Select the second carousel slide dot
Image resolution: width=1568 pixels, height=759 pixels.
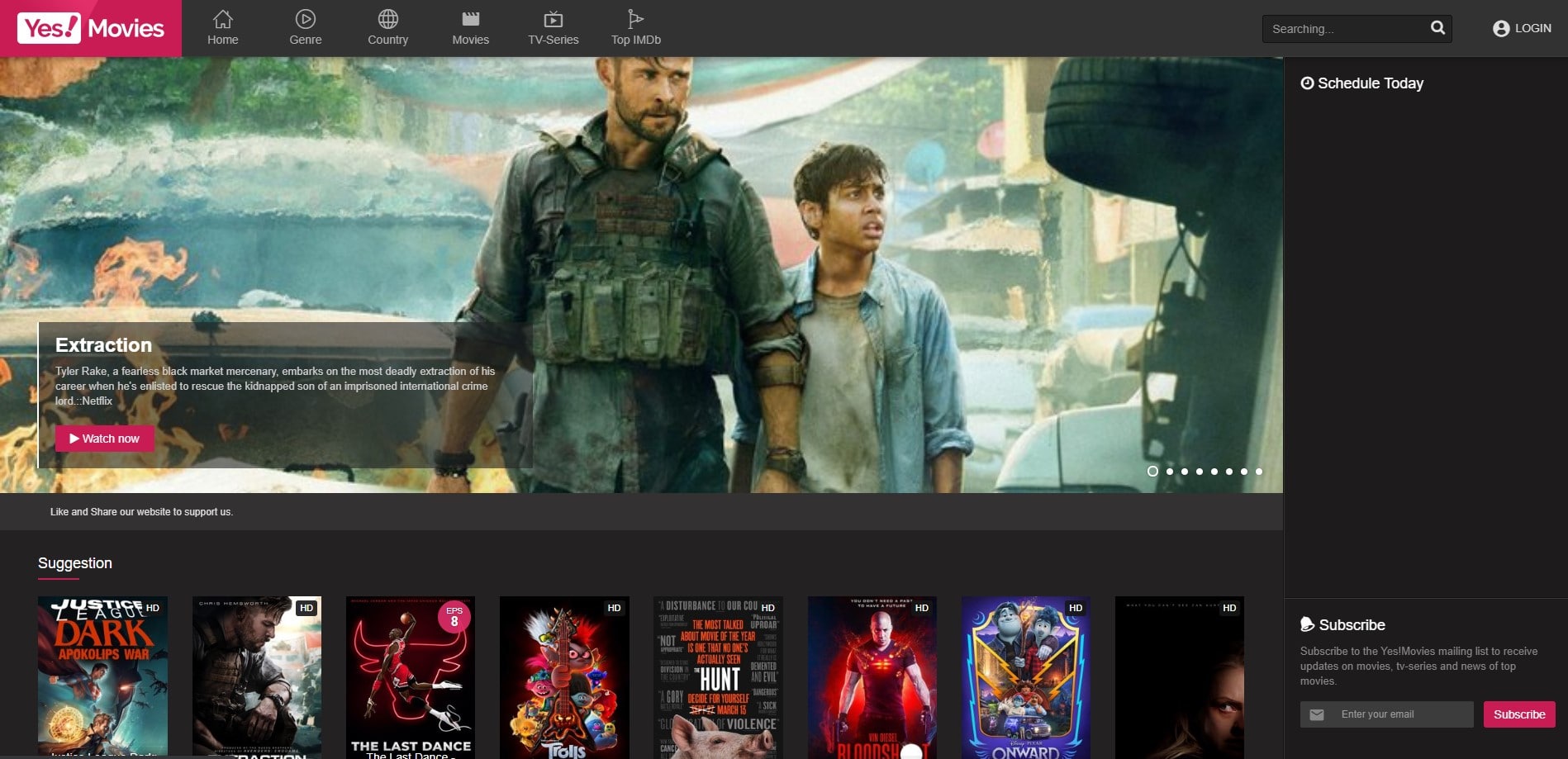(x=1170, y=472)
